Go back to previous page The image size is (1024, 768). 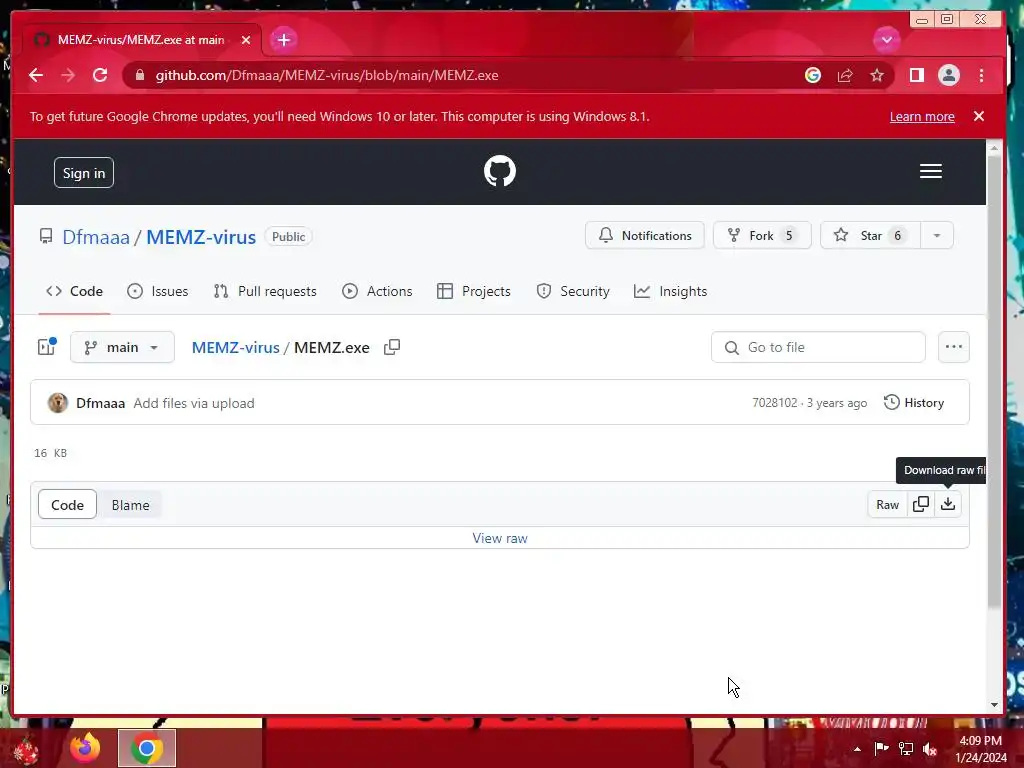(36, 75)
